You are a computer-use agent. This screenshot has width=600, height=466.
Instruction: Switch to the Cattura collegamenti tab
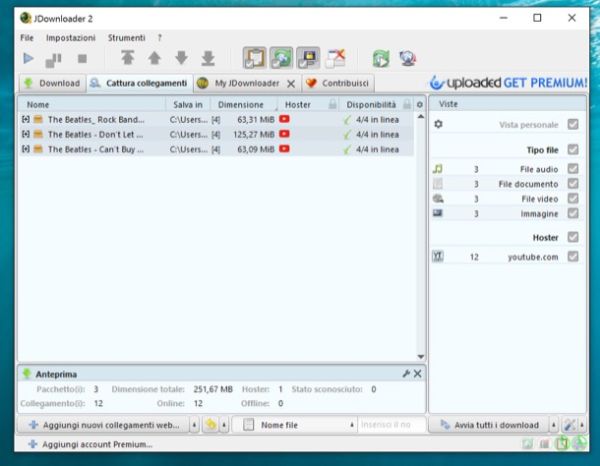(140, 83)
